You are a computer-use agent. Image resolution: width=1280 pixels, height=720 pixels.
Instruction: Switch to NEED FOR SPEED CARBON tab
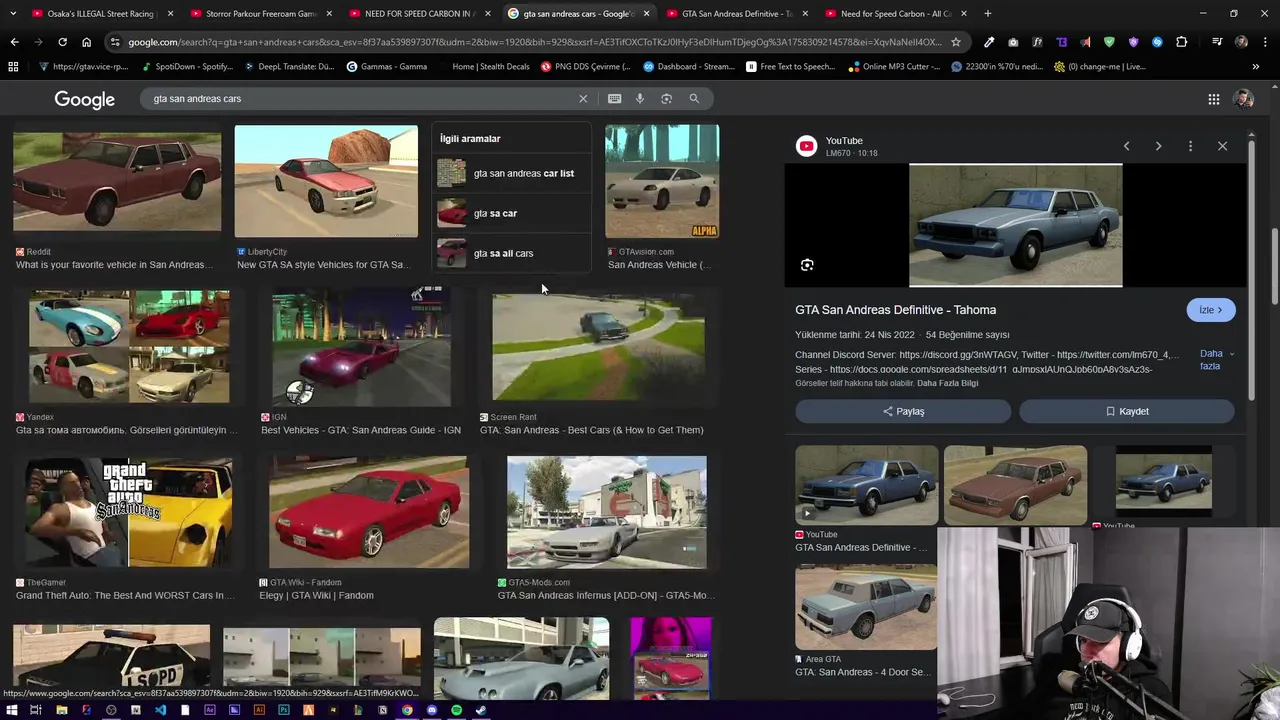(419, 14)
